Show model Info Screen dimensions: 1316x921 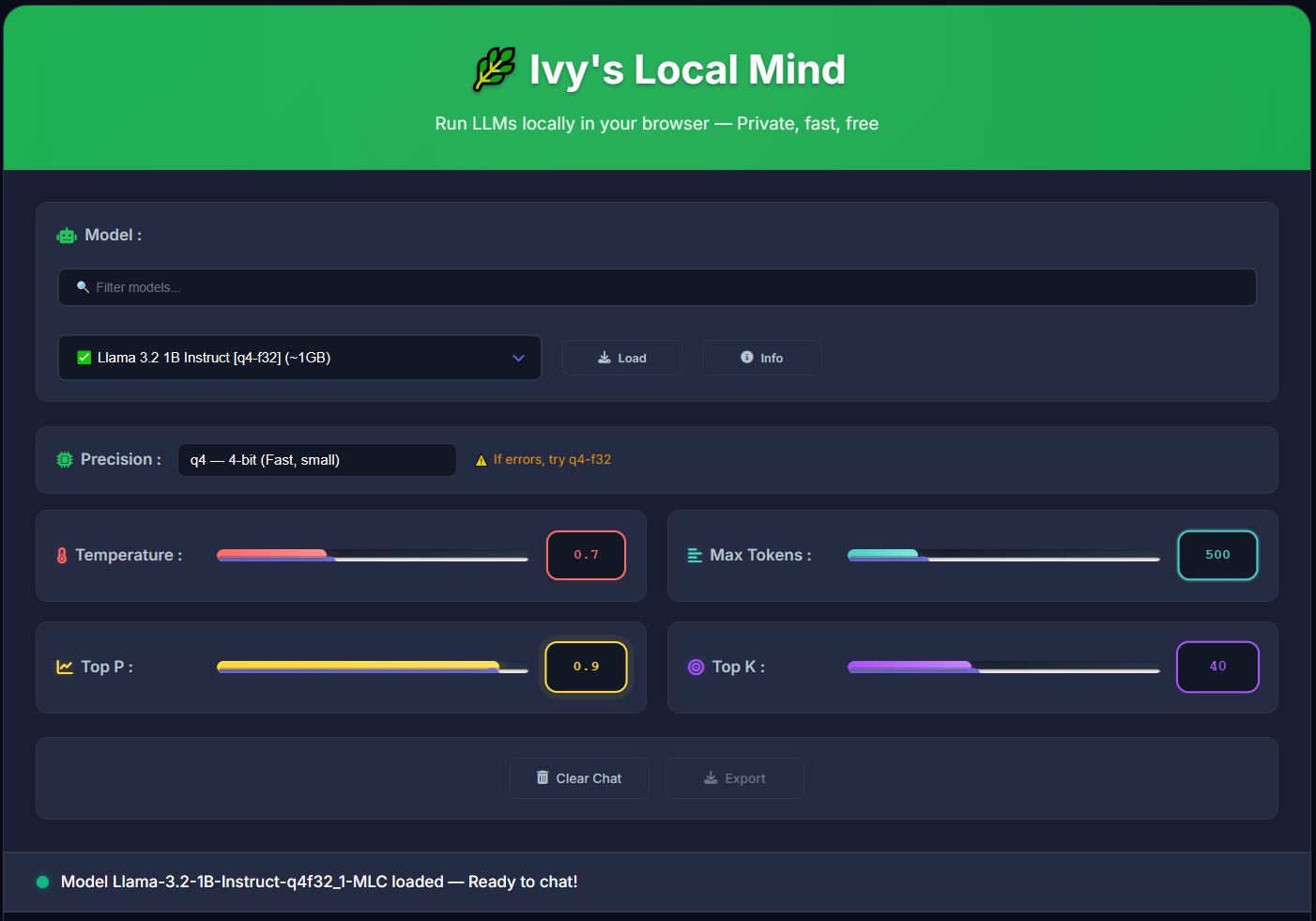tap(761, 358)
